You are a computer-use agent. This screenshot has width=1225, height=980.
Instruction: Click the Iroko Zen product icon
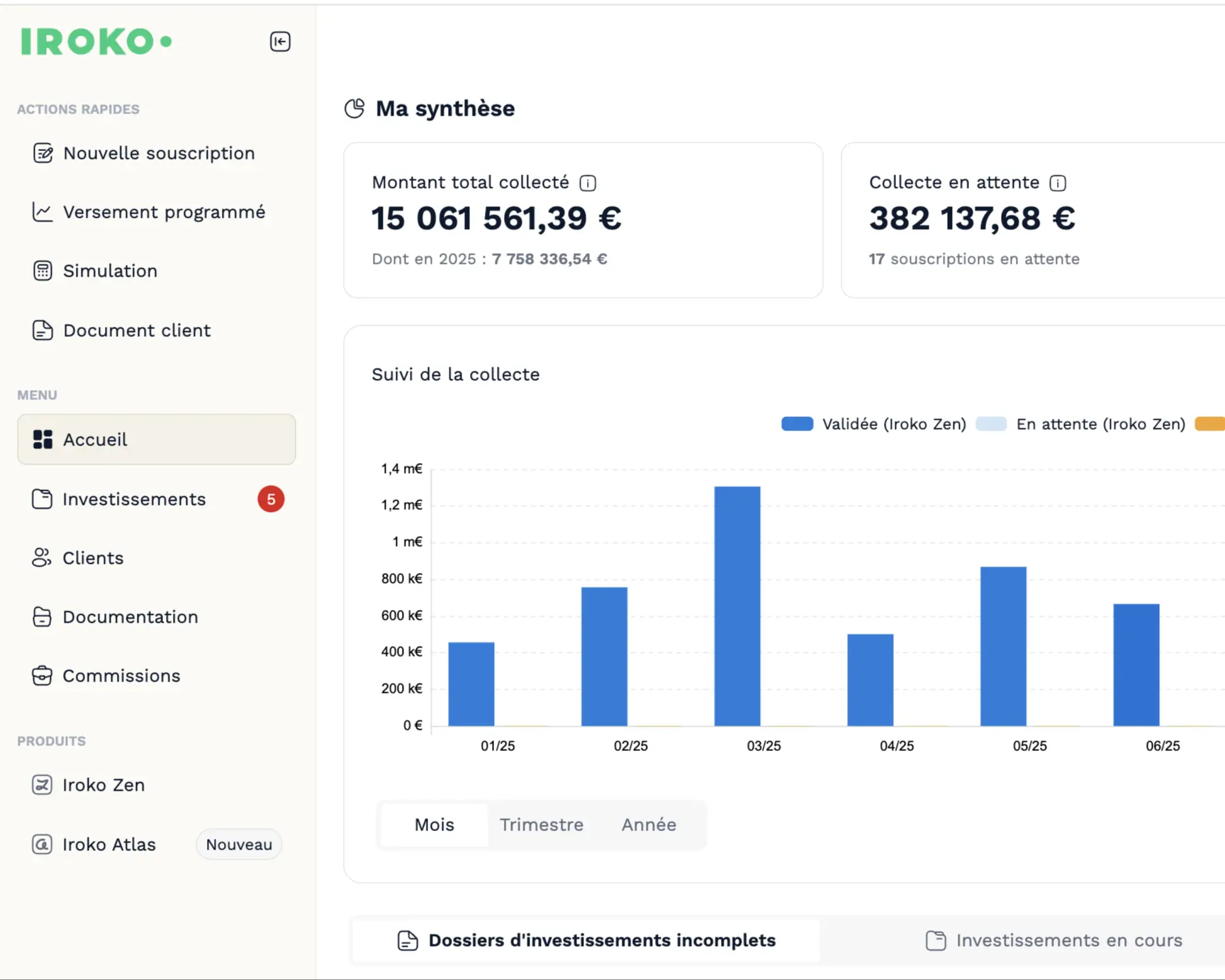[x=42, y=785]
